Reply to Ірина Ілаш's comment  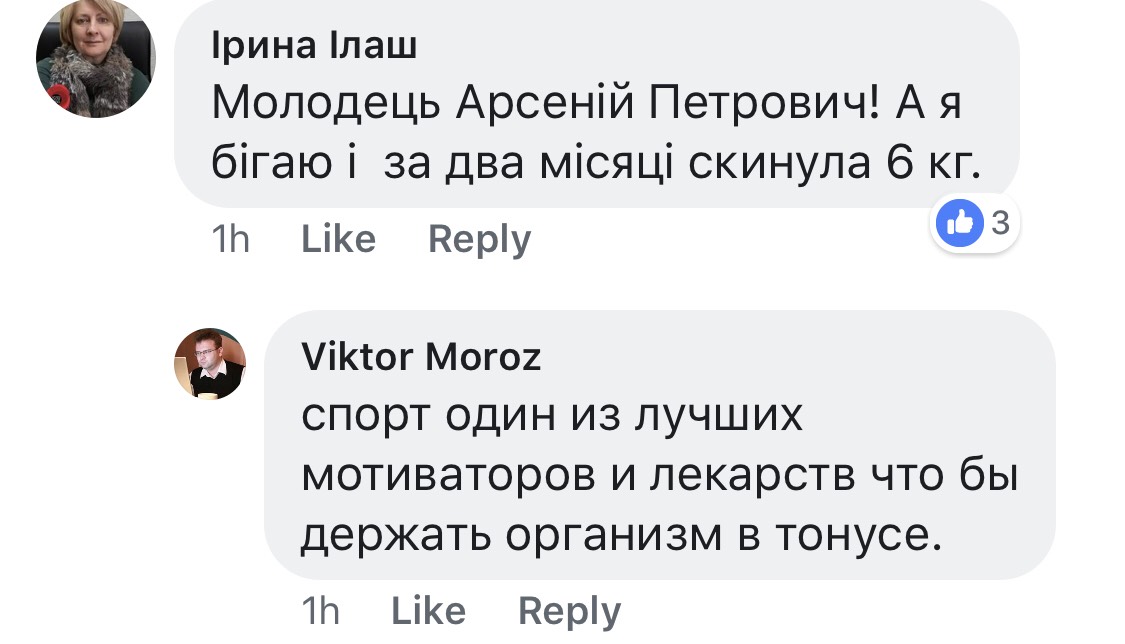[x=479, y=240]
